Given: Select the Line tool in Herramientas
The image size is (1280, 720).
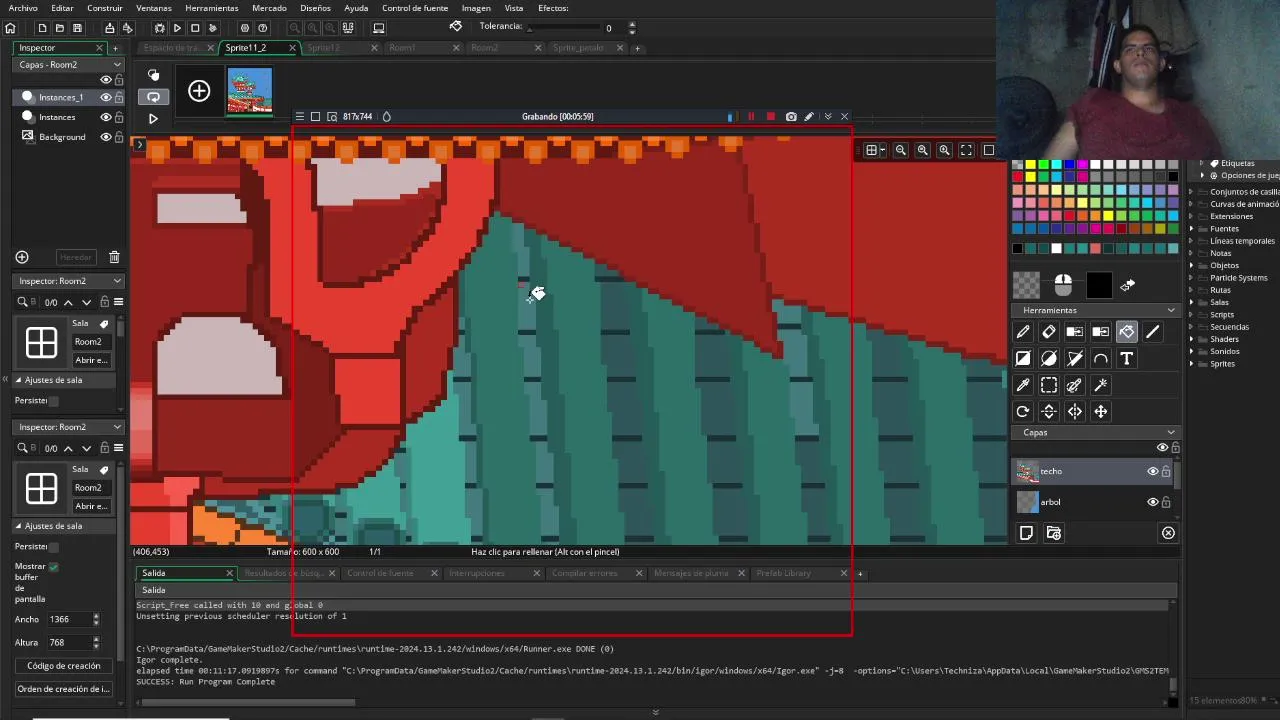Looking at the screenshot, I should [1153, 332].
